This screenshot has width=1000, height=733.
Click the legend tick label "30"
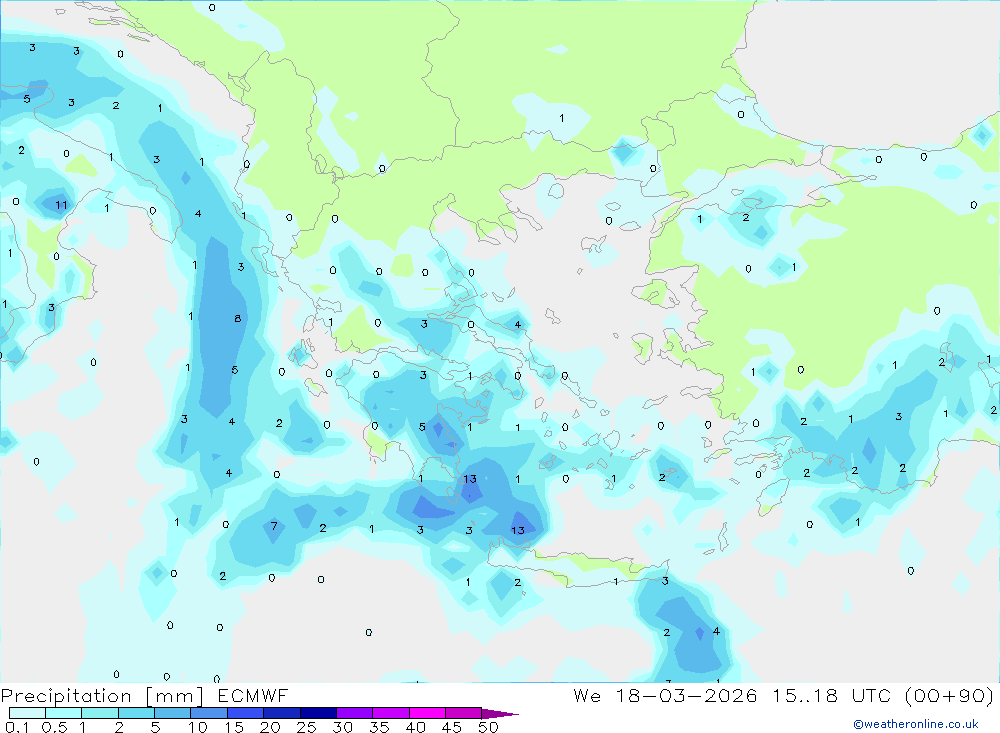(x=343, y=727)
